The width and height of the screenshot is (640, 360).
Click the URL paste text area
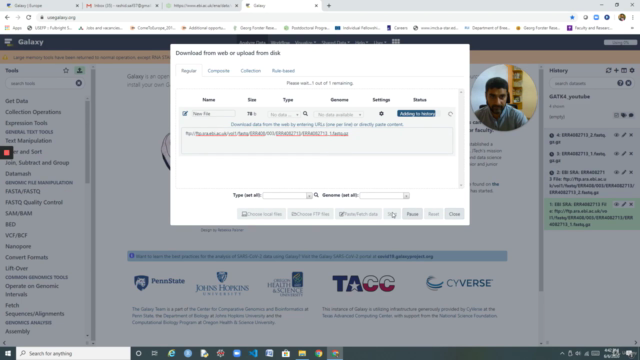[317, 140]
